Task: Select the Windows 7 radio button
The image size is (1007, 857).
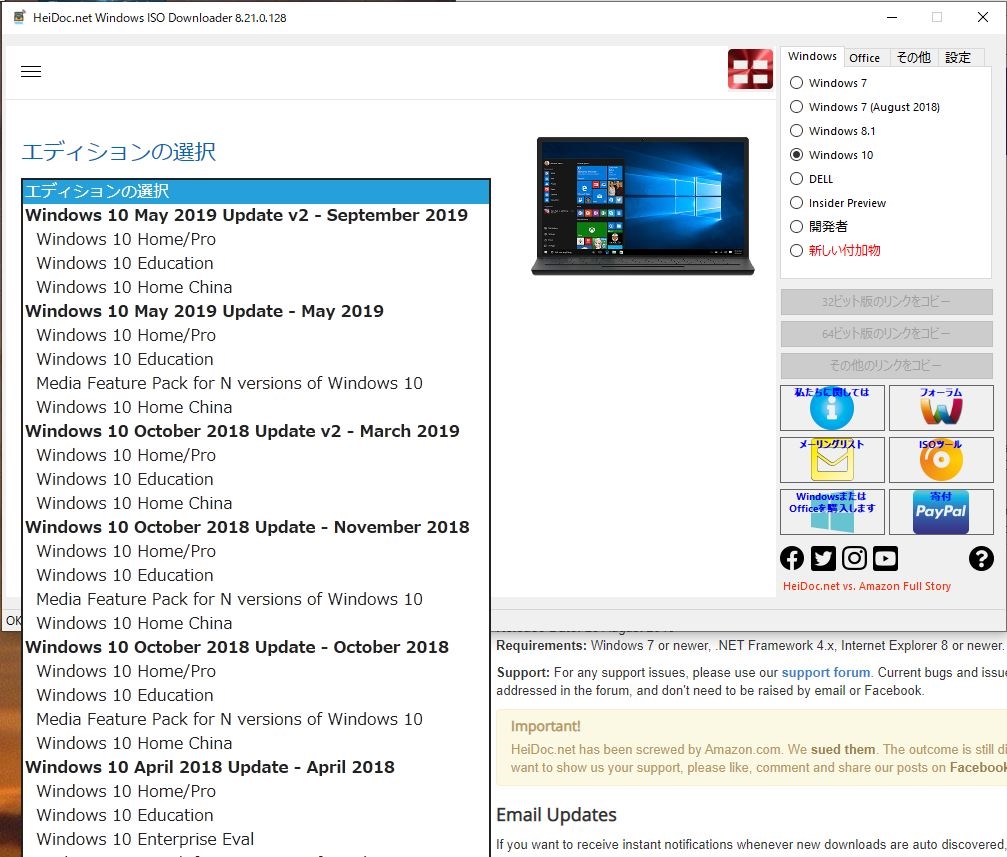Action: [x=796, y=83]
